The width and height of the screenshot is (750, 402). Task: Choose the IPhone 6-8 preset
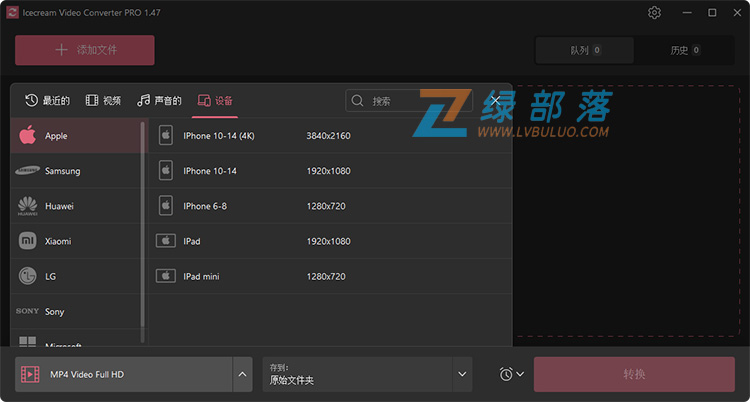click(x=330, y=206)
